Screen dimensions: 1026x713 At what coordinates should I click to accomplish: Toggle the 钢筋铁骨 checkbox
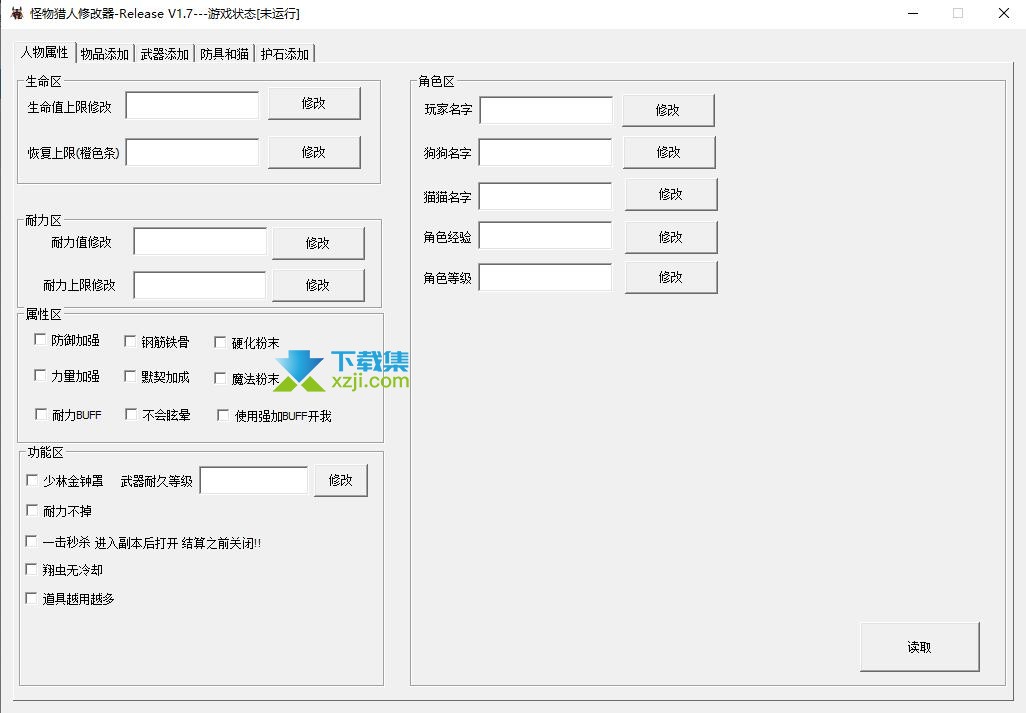tap(131, 341)
